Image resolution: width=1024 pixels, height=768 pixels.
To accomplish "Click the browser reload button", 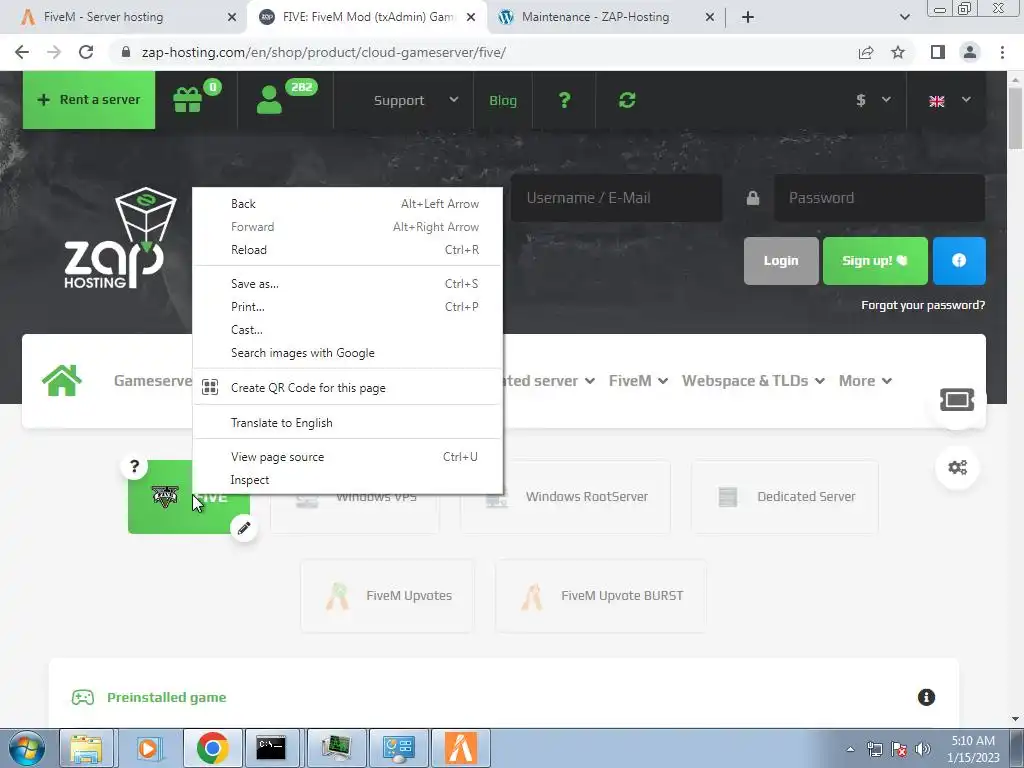I will (86, 52).
